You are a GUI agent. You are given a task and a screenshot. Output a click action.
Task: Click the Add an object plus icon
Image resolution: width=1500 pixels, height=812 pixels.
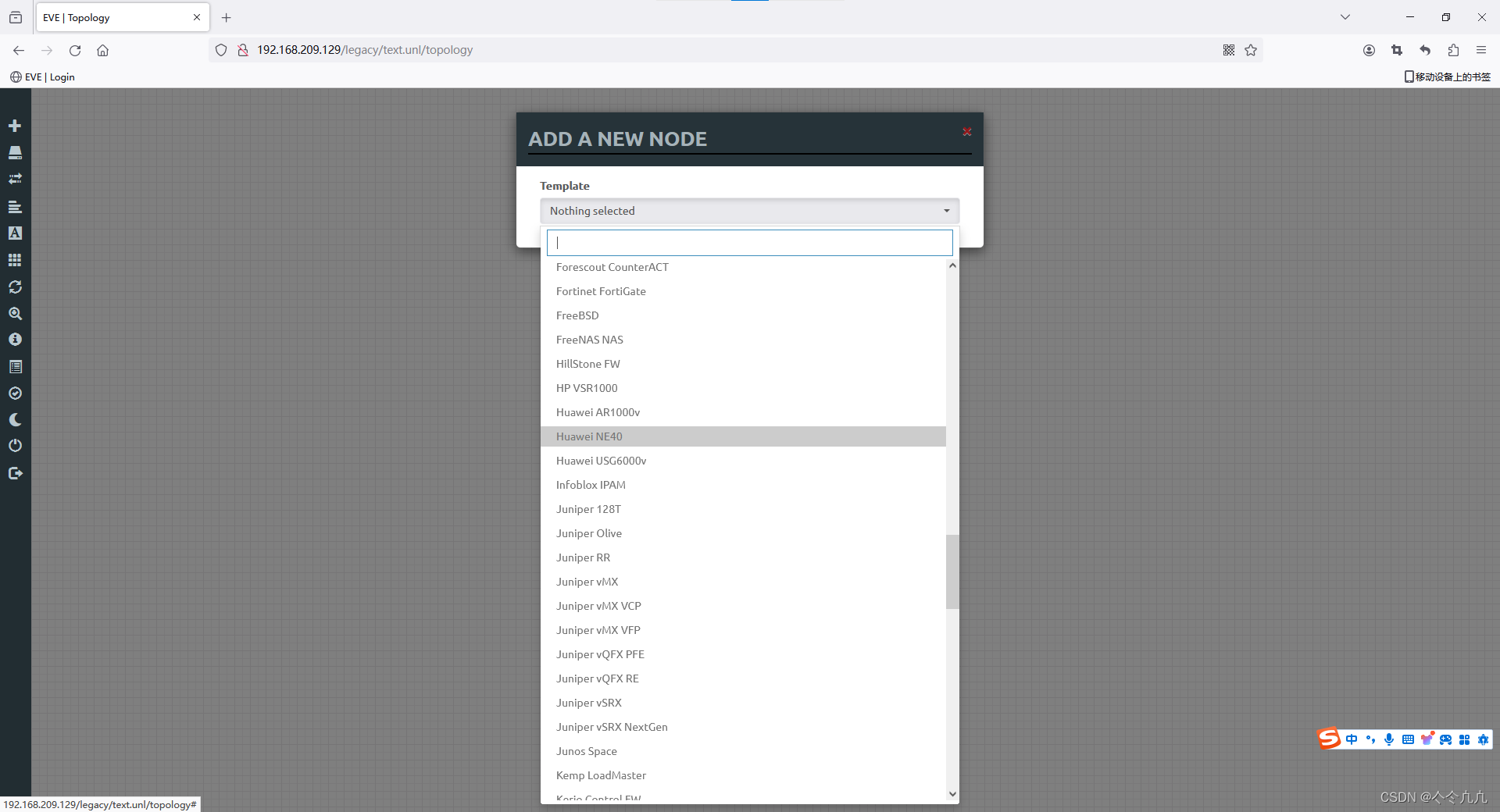15,126
